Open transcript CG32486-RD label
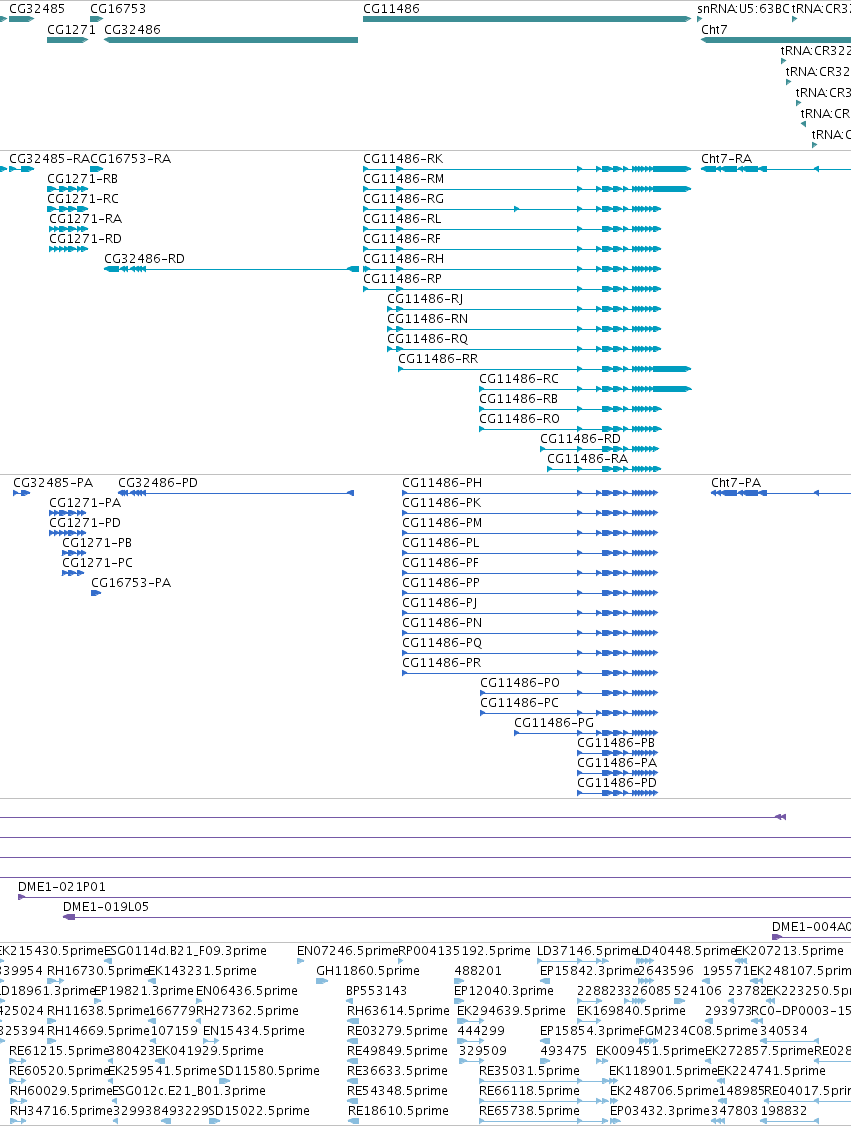The height and width of the screenshot is (1126, 851). (x=144, y=259)
